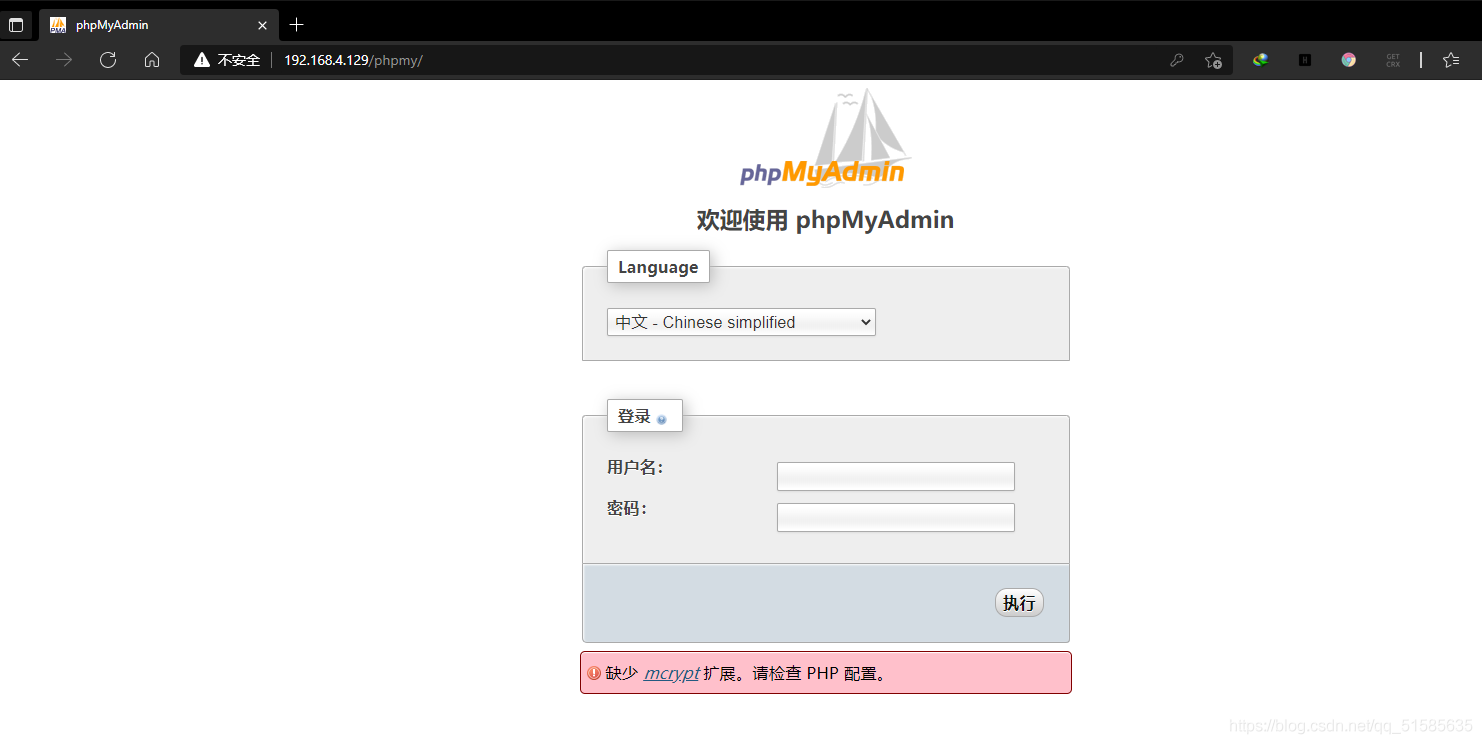Open a new browser tab
1482x744 pixels.
tap(296, 25)
